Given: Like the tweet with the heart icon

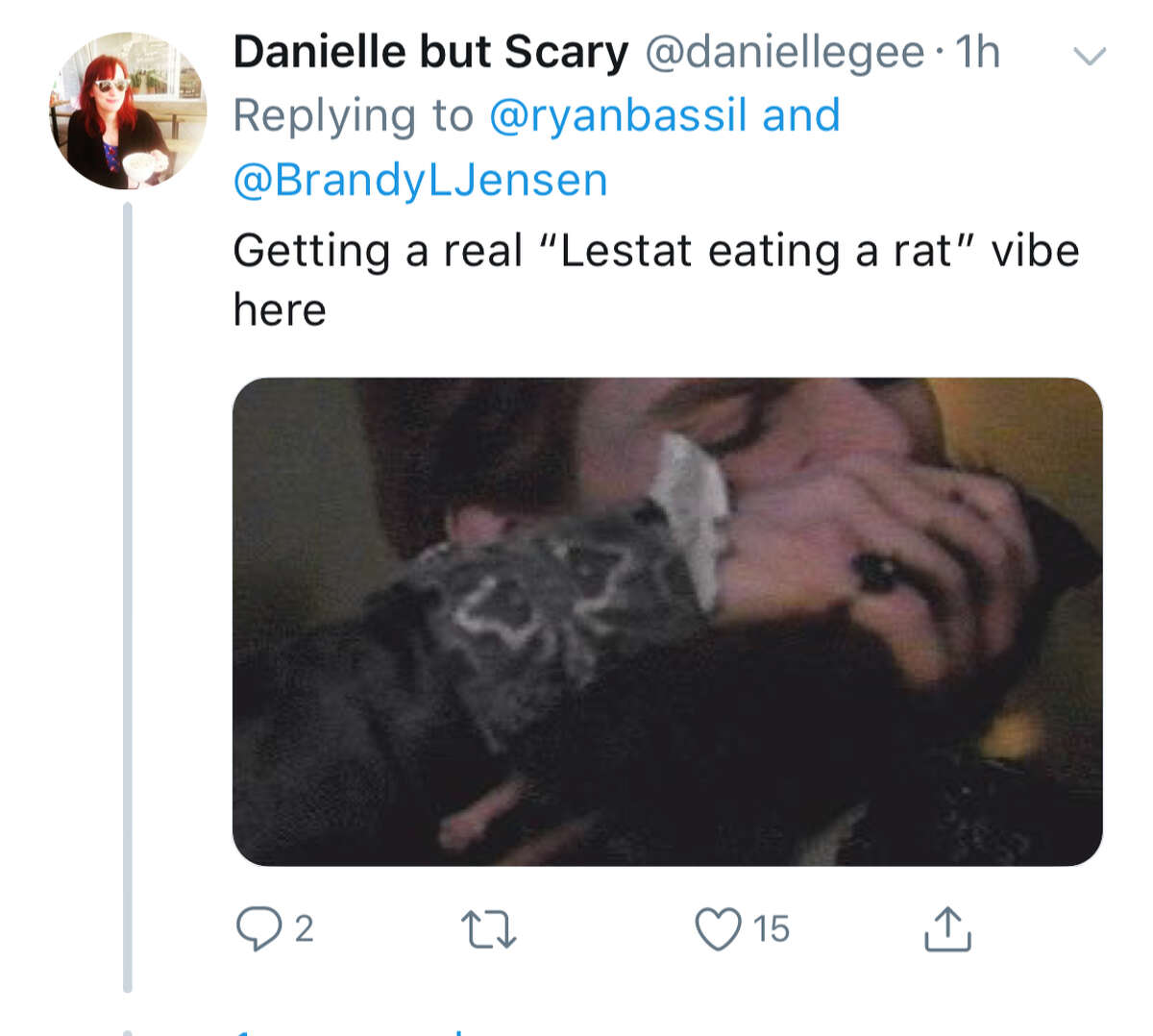Looking at the screenshot, I should pyautogui.click(x=718, y=929).
